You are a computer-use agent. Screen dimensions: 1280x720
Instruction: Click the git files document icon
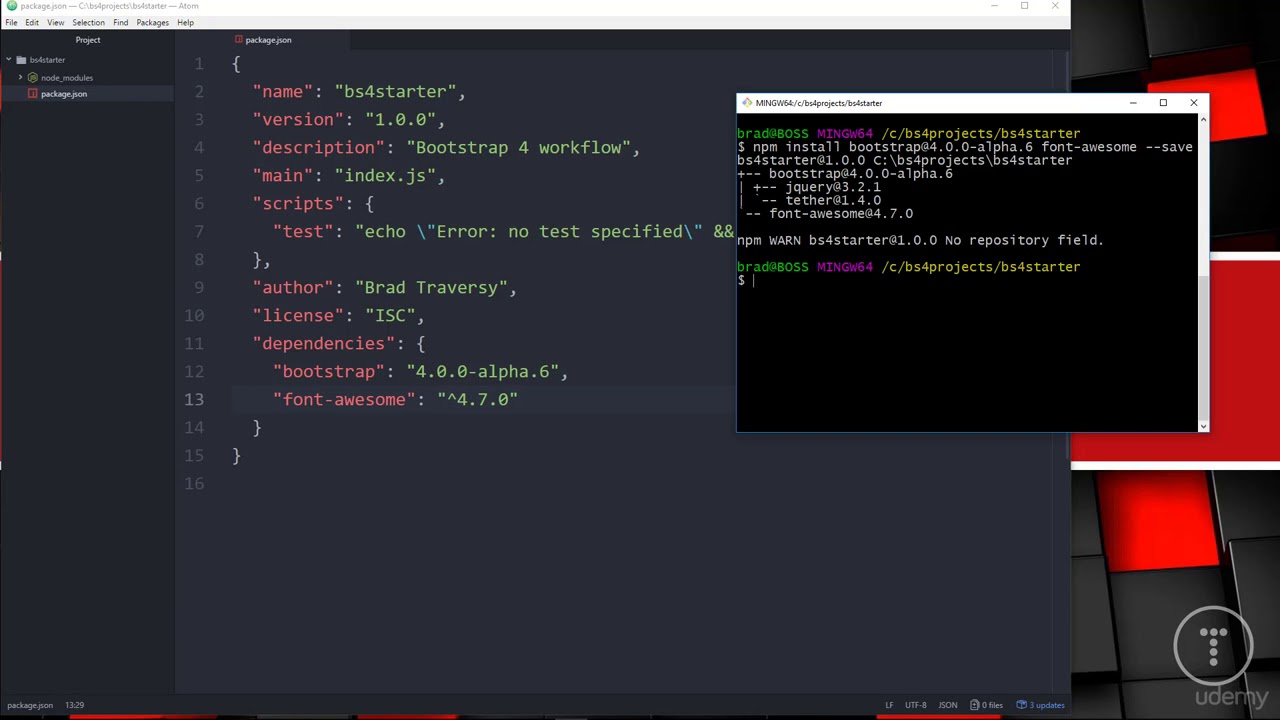975,705
